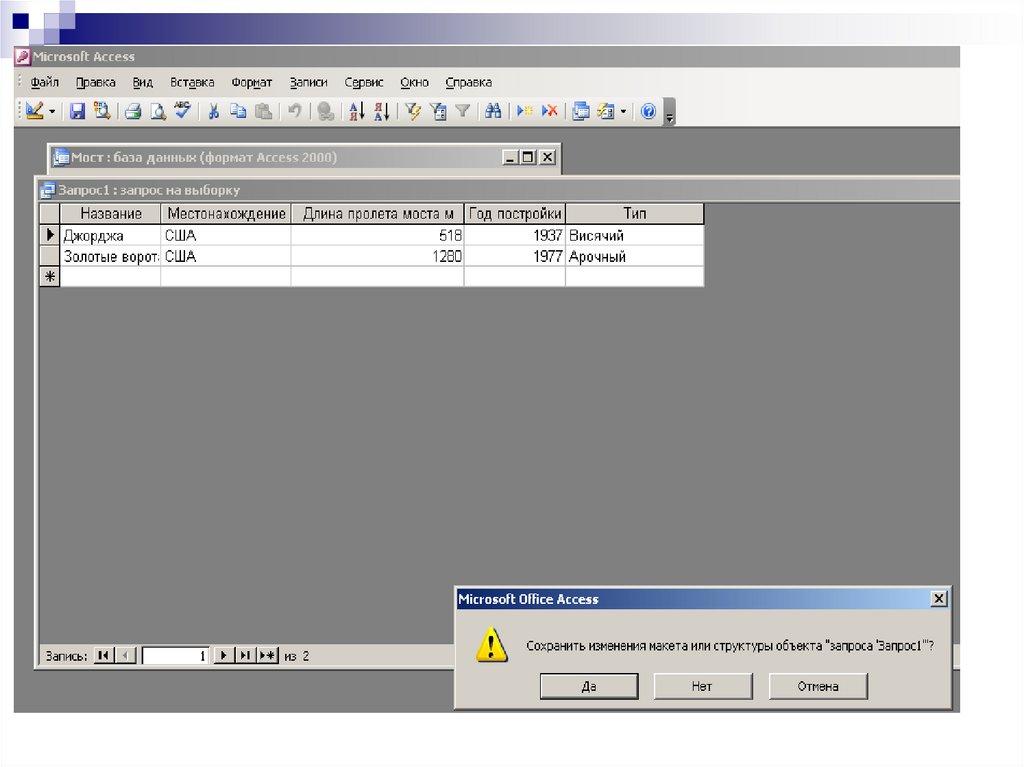The height and width of the screenshot is (767, 1024).
Task: Run the spell check tool
Action: point(182,112)
